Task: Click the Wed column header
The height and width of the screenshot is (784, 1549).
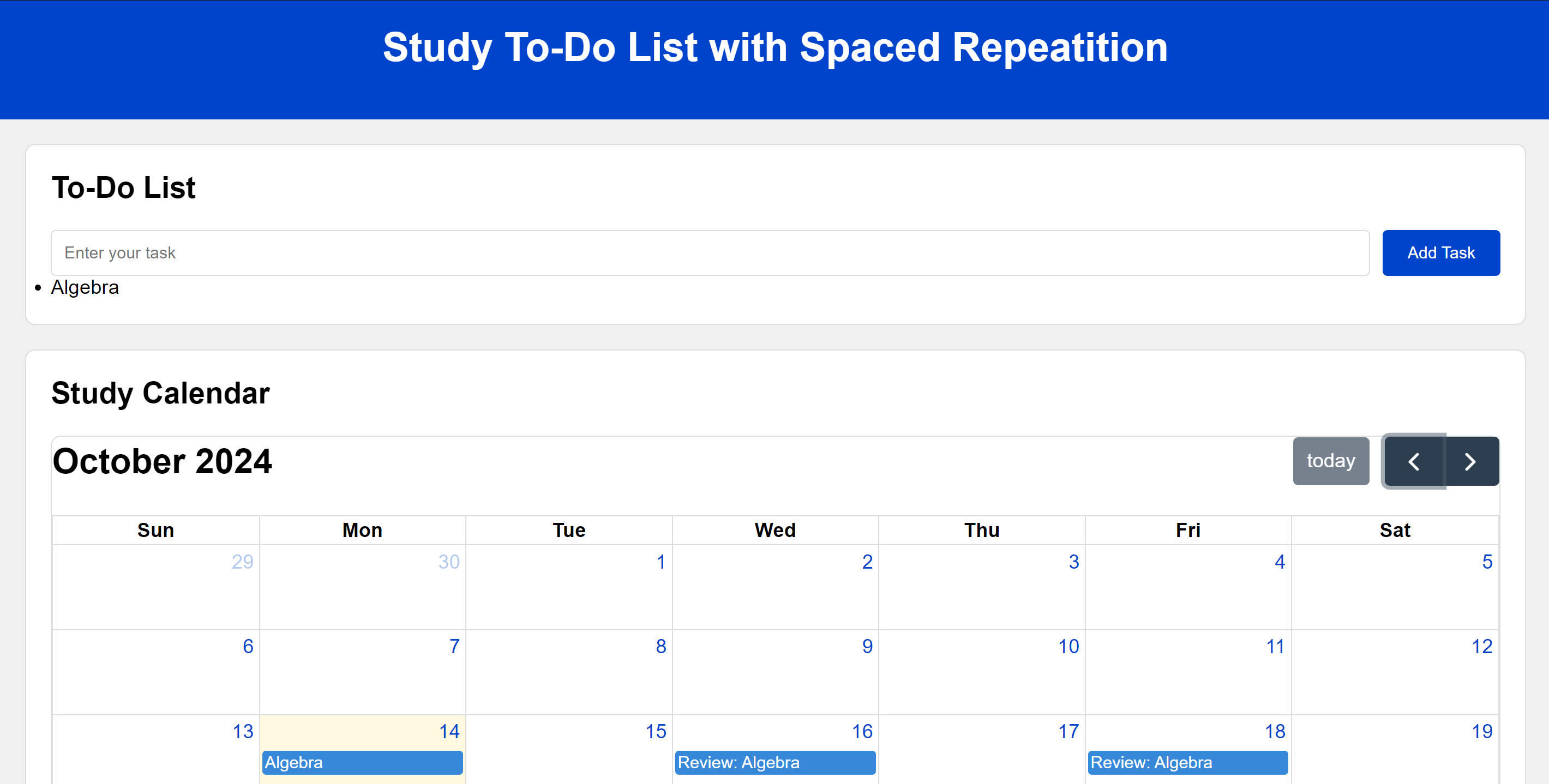Action: [775, 530]
